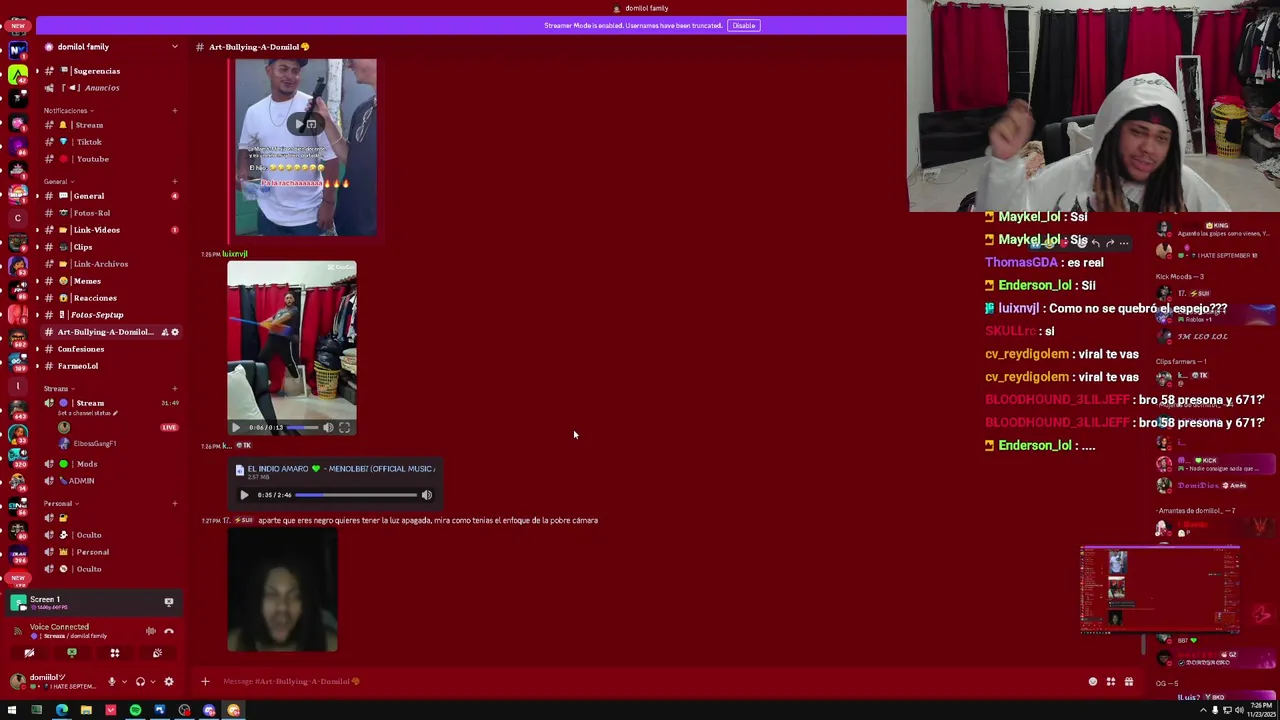Viewport: 1280px width, 720px height.
Task: Add channel to Streams category
Action: pos(175,389)
